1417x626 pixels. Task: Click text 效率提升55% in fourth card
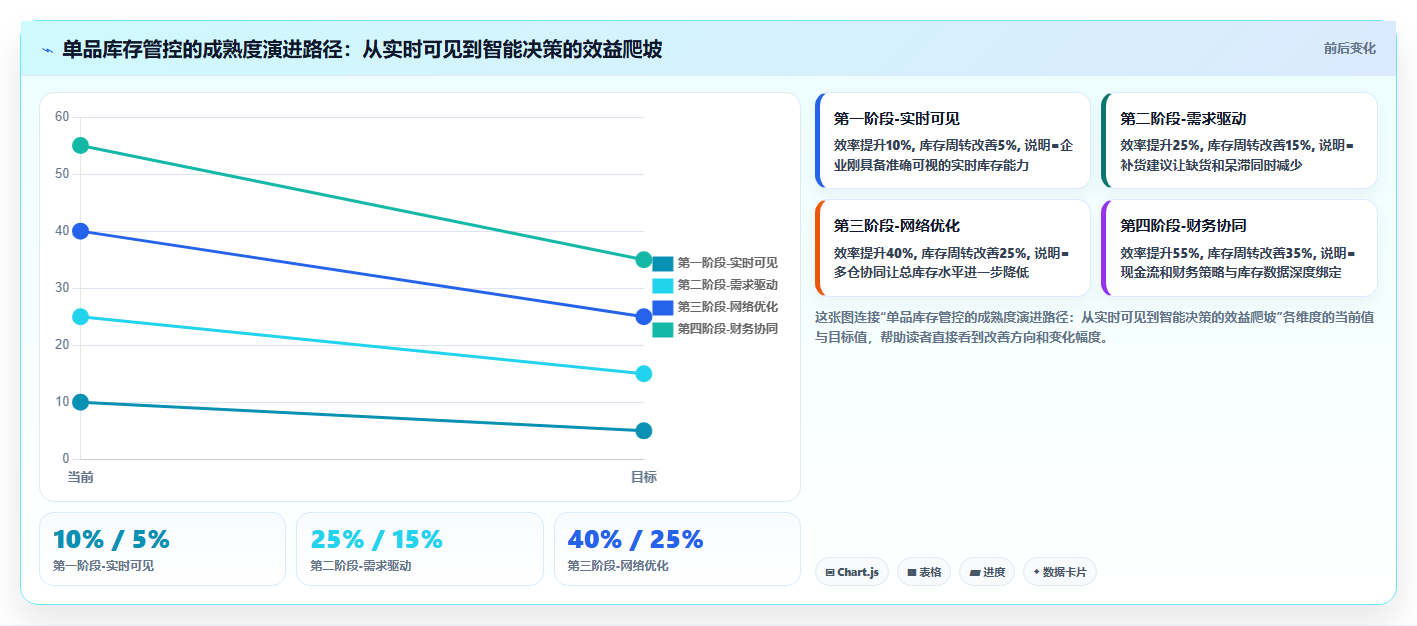[x=1160, y=253]
